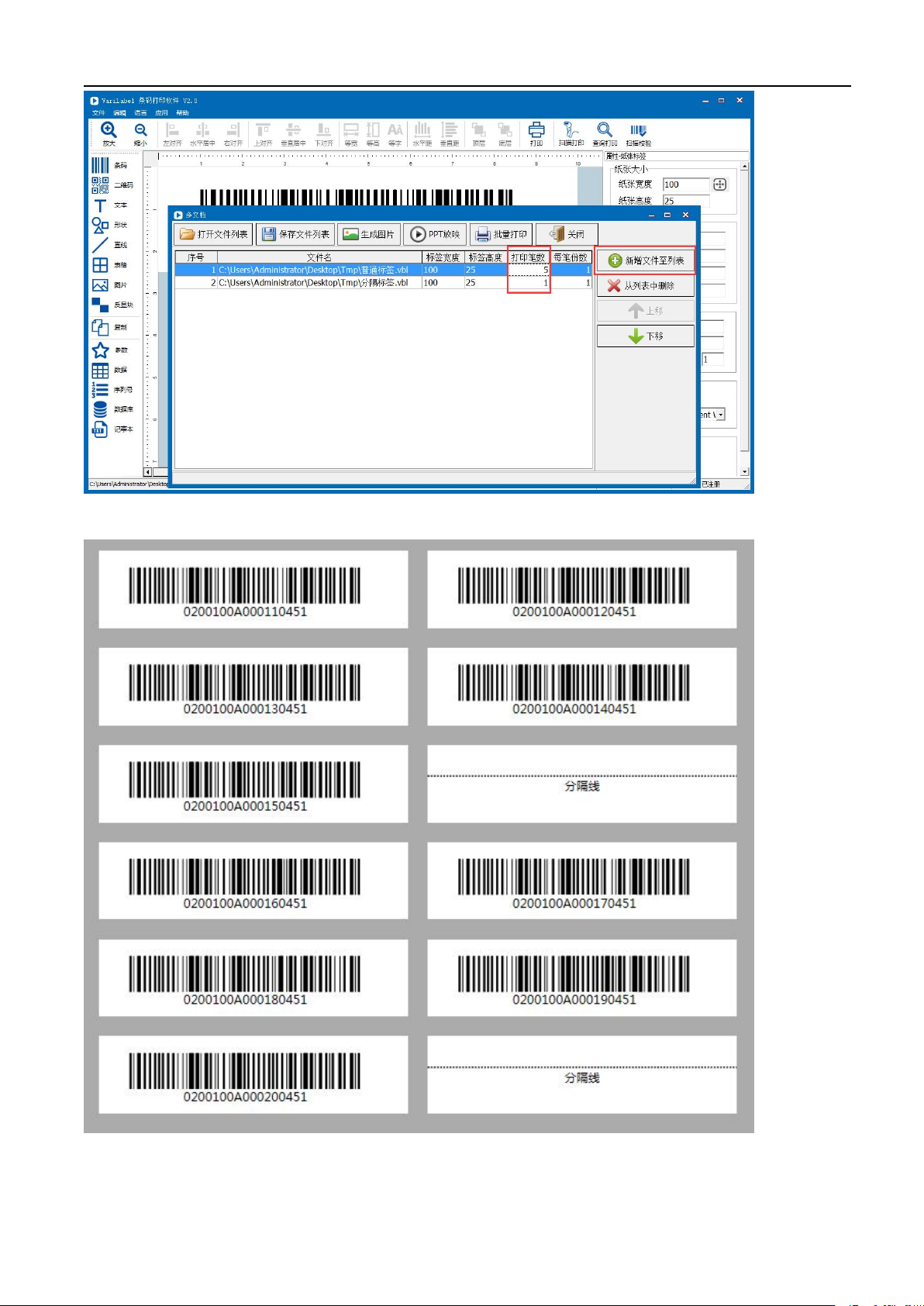Image resolution: width=924 pixels, height=1306 pixels.
Task: Click the 批量打印 batch print button
Action: (501, 234)
